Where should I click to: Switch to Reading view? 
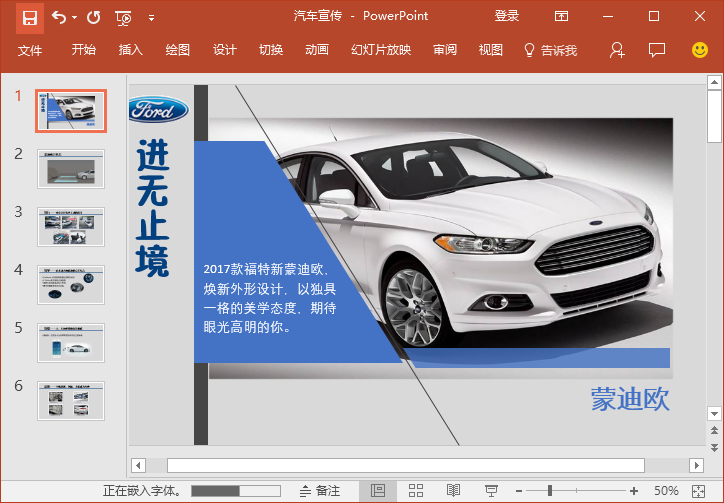(x=453, y=491)
